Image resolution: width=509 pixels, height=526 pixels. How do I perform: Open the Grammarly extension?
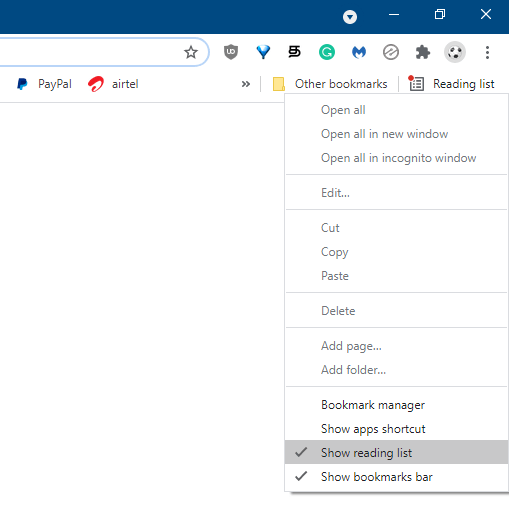tap(326, 52)
